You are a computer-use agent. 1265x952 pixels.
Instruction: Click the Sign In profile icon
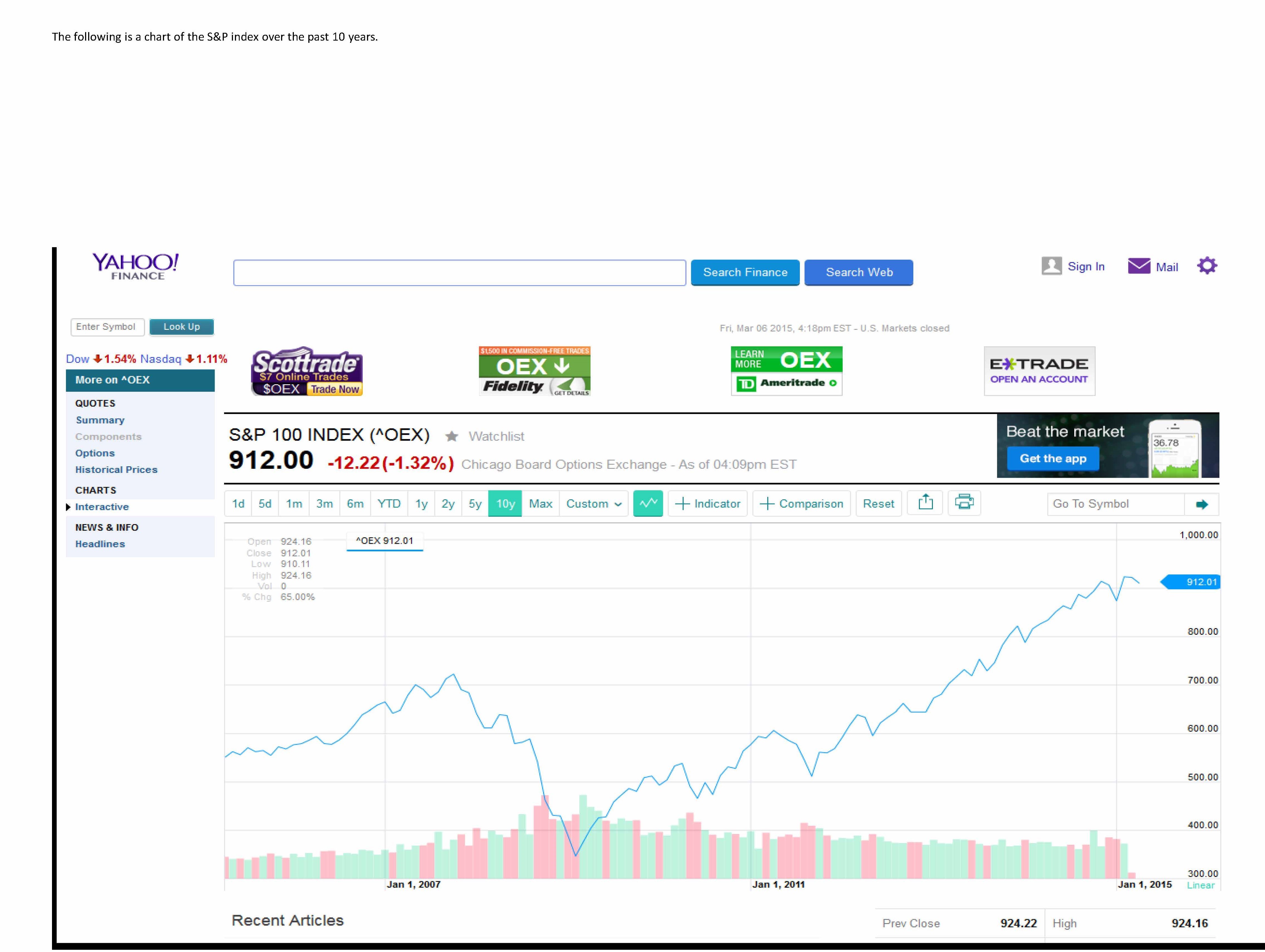[1051, 266]
